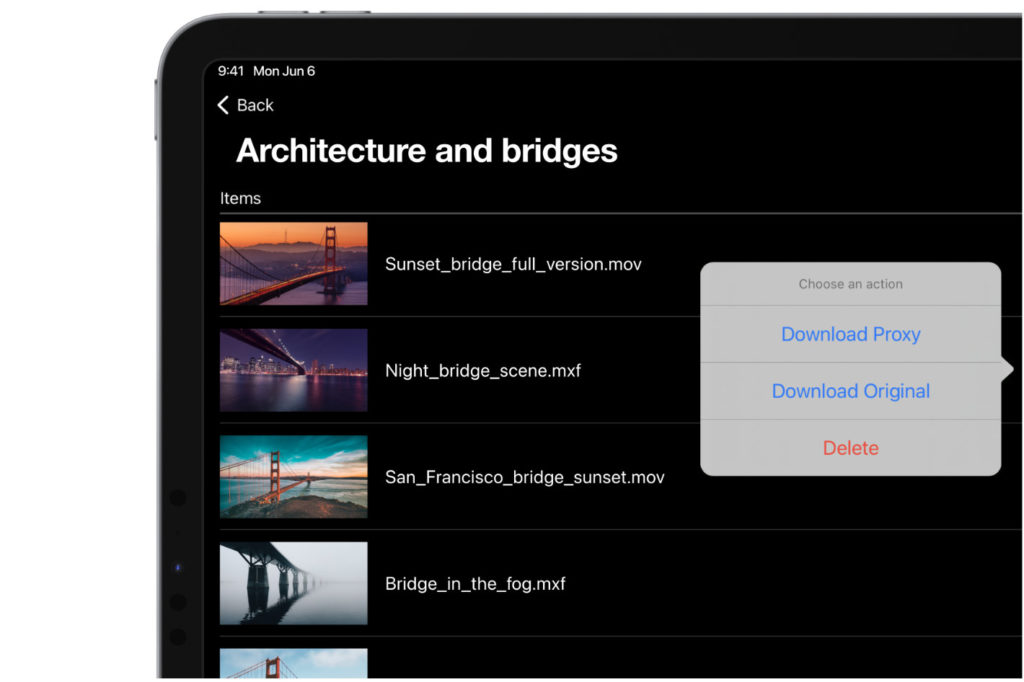Click the 9:41 status bar clock
Screen dimensions: 1024x682
point(231,71)
